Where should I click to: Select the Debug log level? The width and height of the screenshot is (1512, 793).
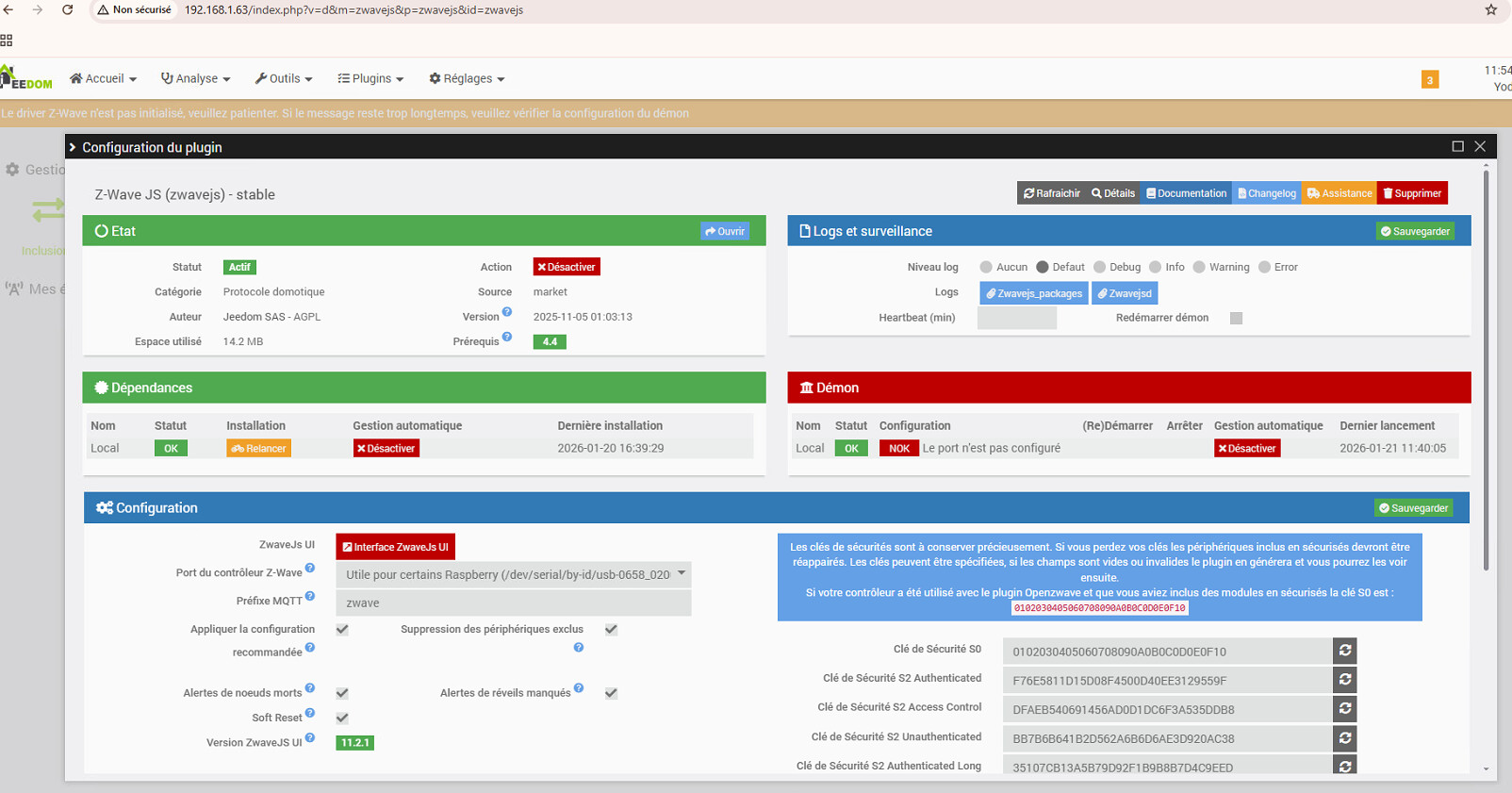(1099, 267)
